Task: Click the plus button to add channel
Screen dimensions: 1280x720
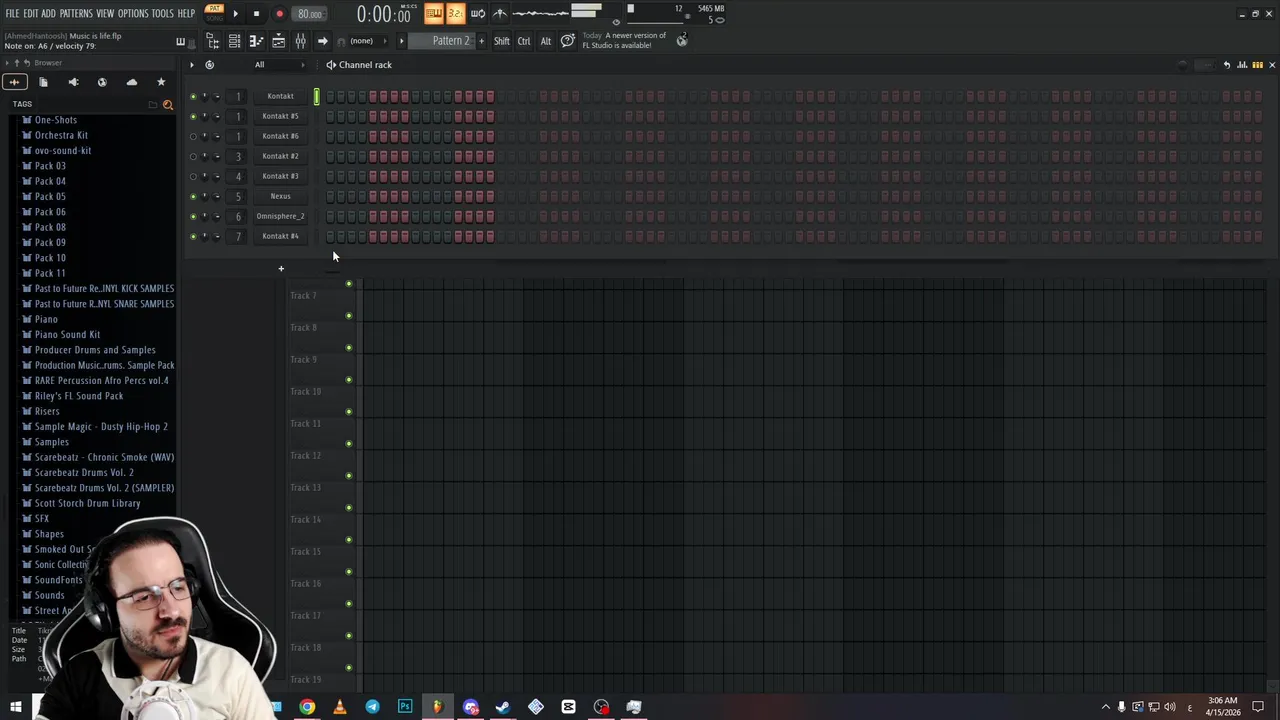Action: pyautogui.click(x=281, y=268)
